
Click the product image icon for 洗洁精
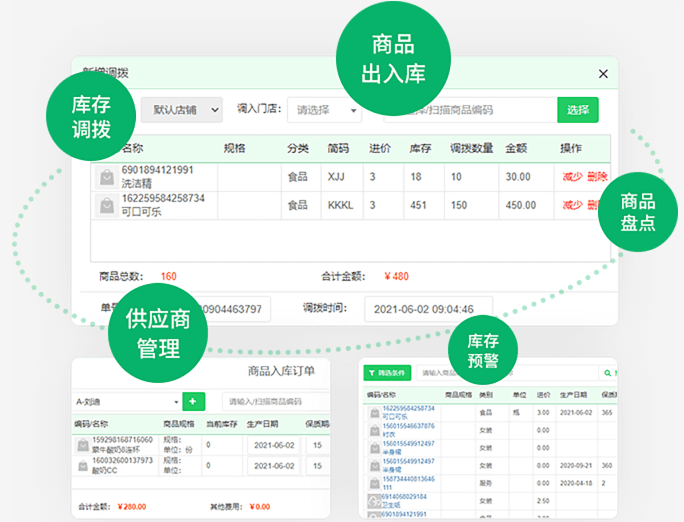106,177
